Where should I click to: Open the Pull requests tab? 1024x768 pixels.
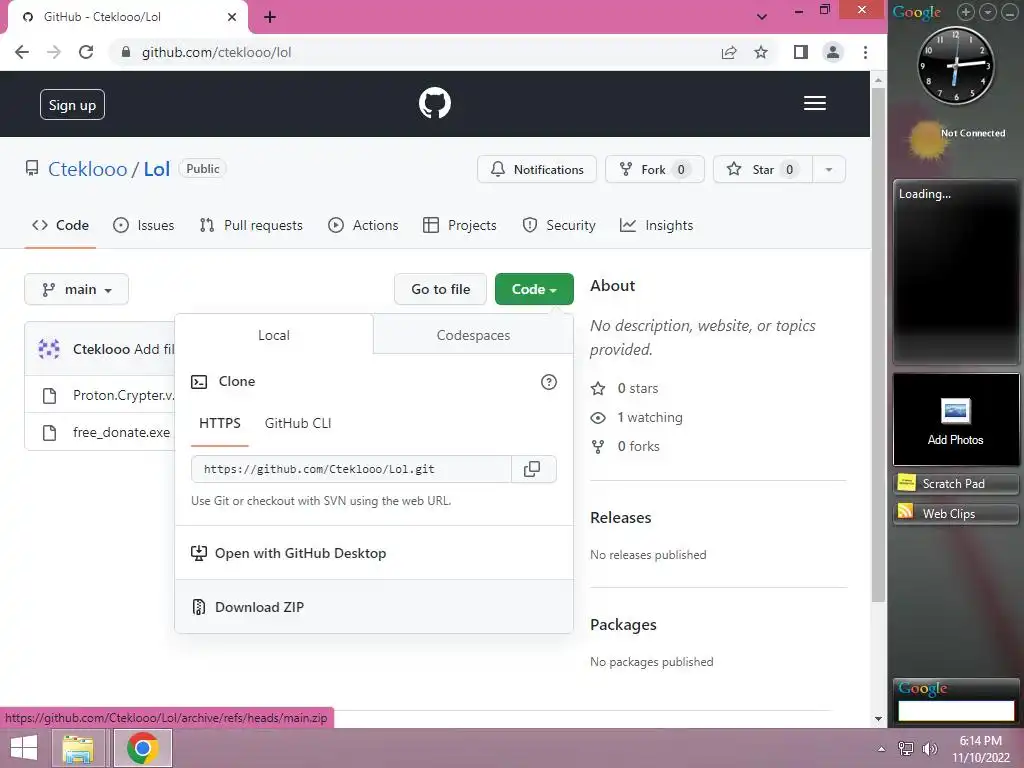pos(251,225)
